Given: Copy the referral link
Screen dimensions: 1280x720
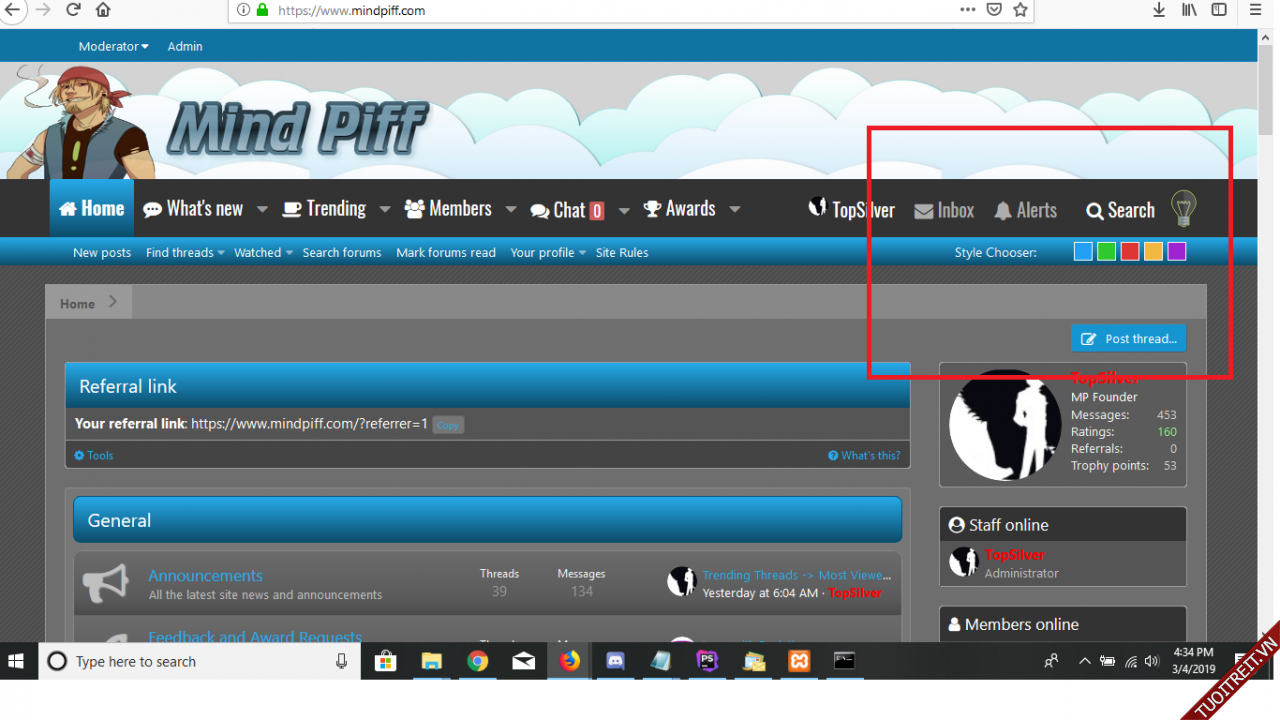Looking at the screenshot, I should point(448,425).
